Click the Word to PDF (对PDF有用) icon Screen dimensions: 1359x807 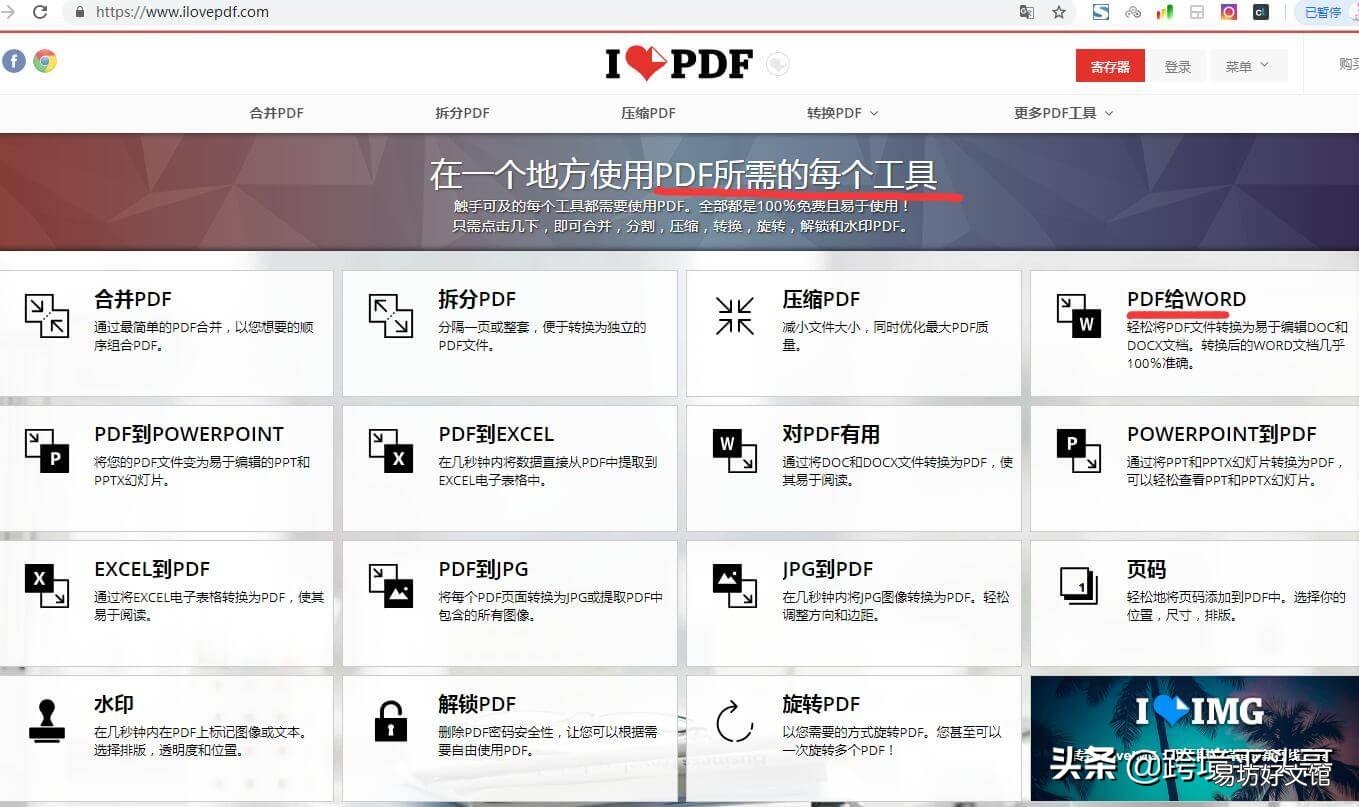tap(735, 450)
